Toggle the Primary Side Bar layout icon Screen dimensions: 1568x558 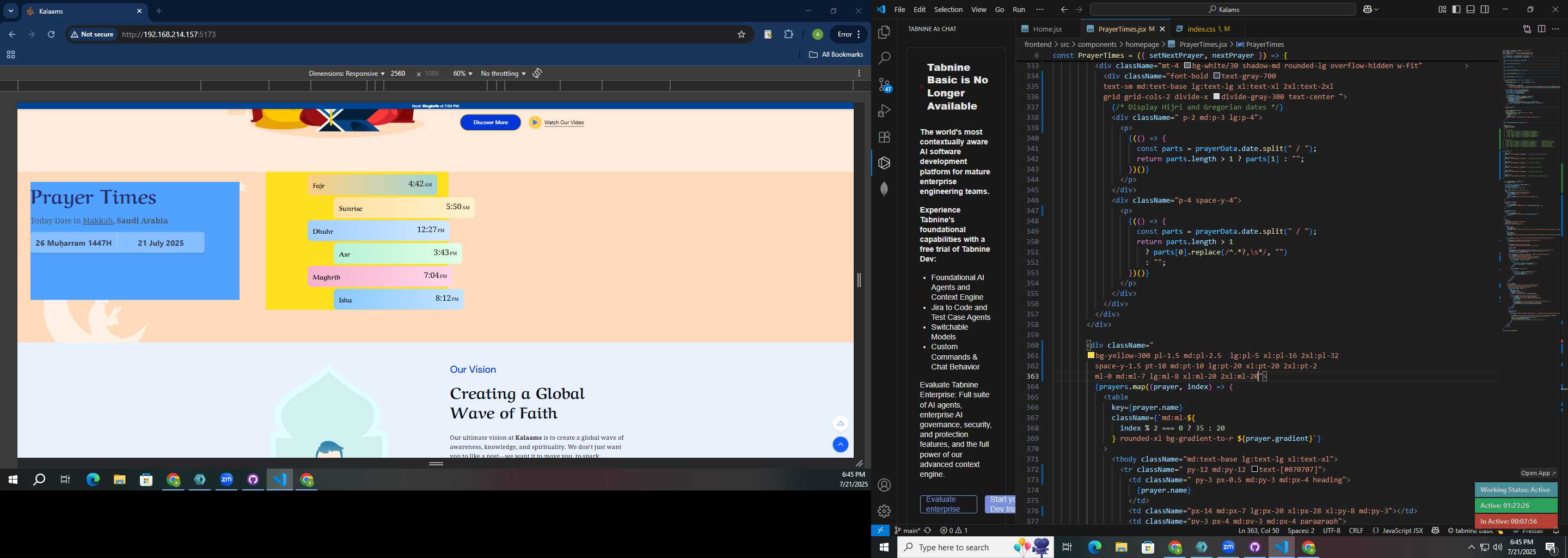point(1456,10)
